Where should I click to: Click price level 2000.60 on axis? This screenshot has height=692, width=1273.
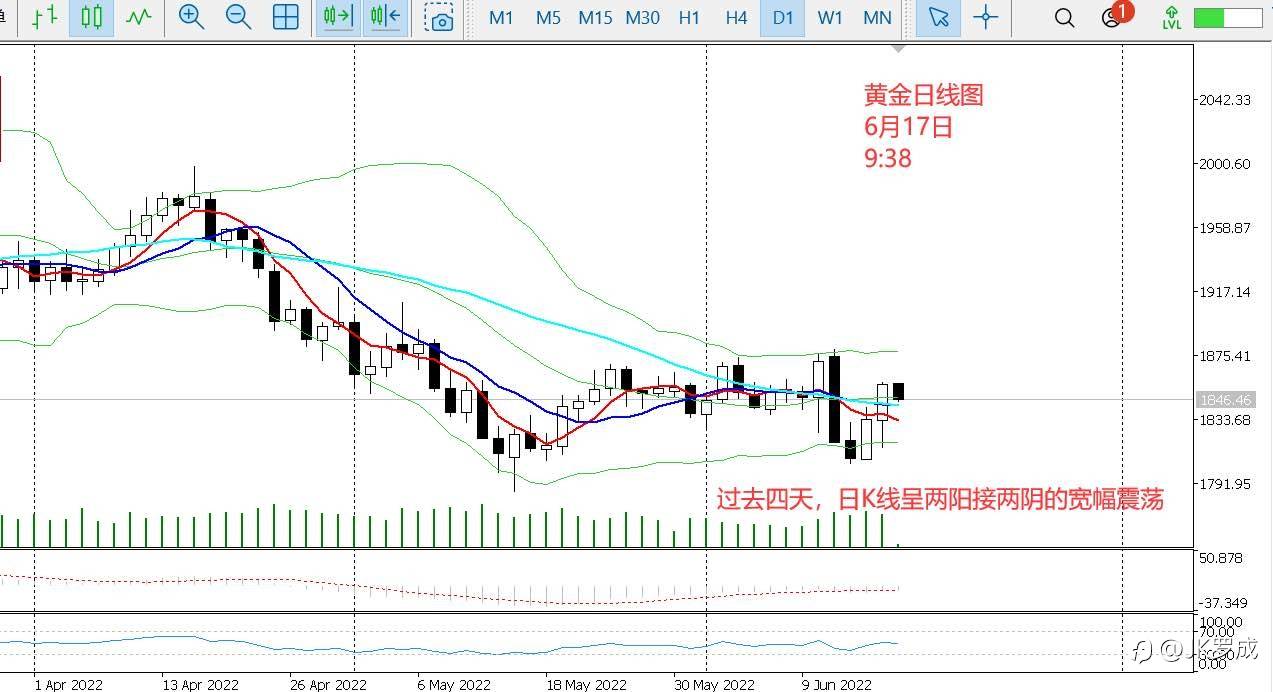coord(1225,164)
